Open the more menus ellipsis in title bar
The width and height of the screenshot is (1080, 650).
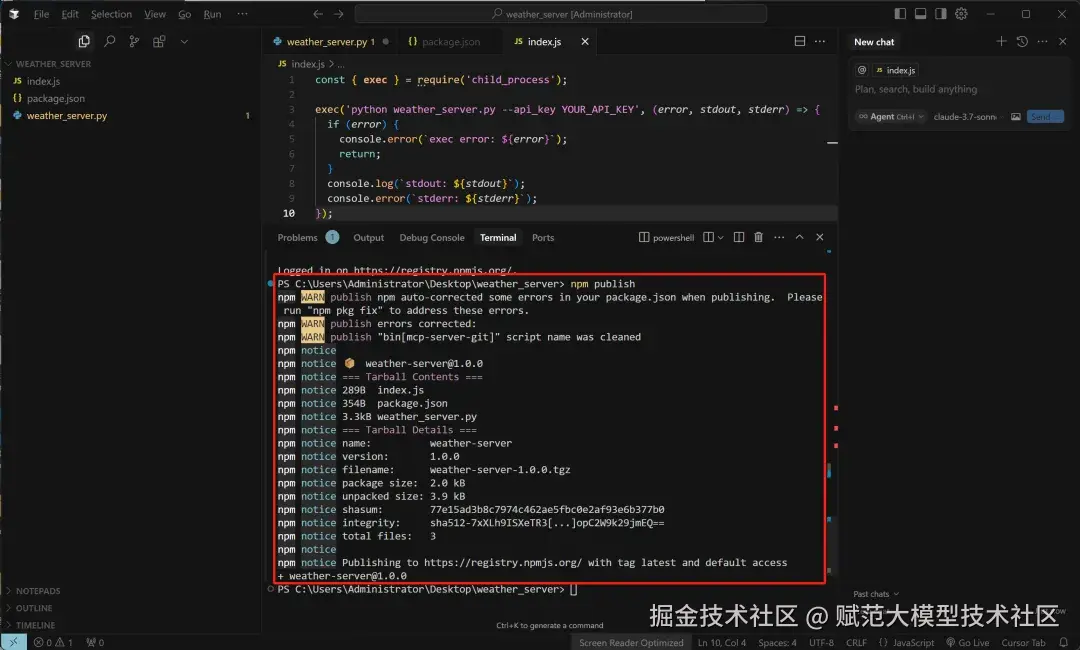tap(242, 14)
